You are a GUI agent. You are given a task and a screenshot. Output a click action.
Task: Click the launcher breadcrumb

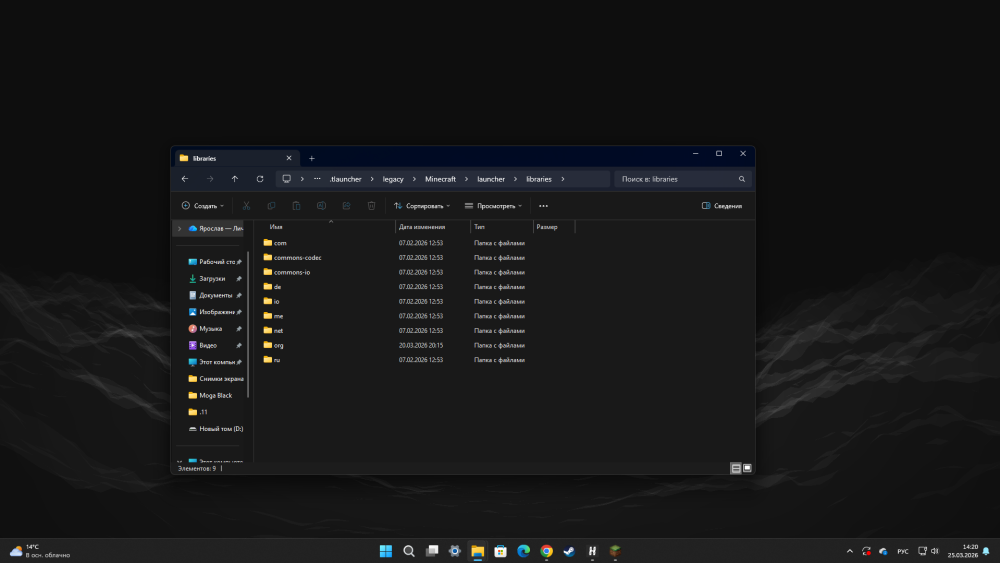pyautogui.click(x=490, y=179)
